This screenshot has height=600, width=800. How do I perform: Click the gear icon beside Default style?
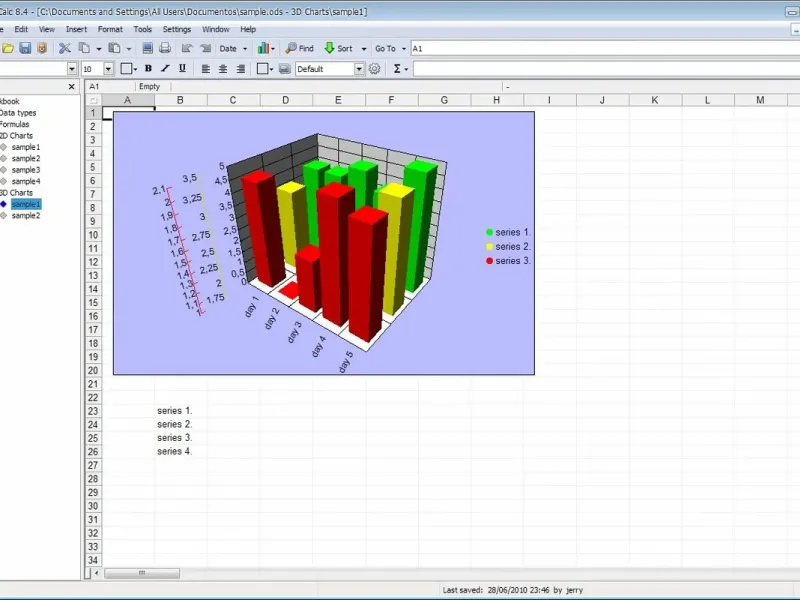[375, 69]
